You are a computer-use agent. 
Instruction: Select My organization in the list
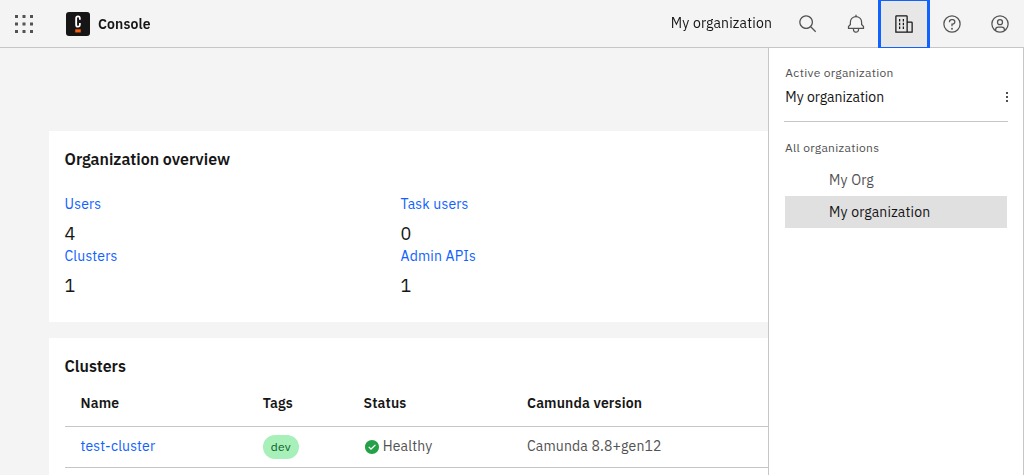coord(879,212)
